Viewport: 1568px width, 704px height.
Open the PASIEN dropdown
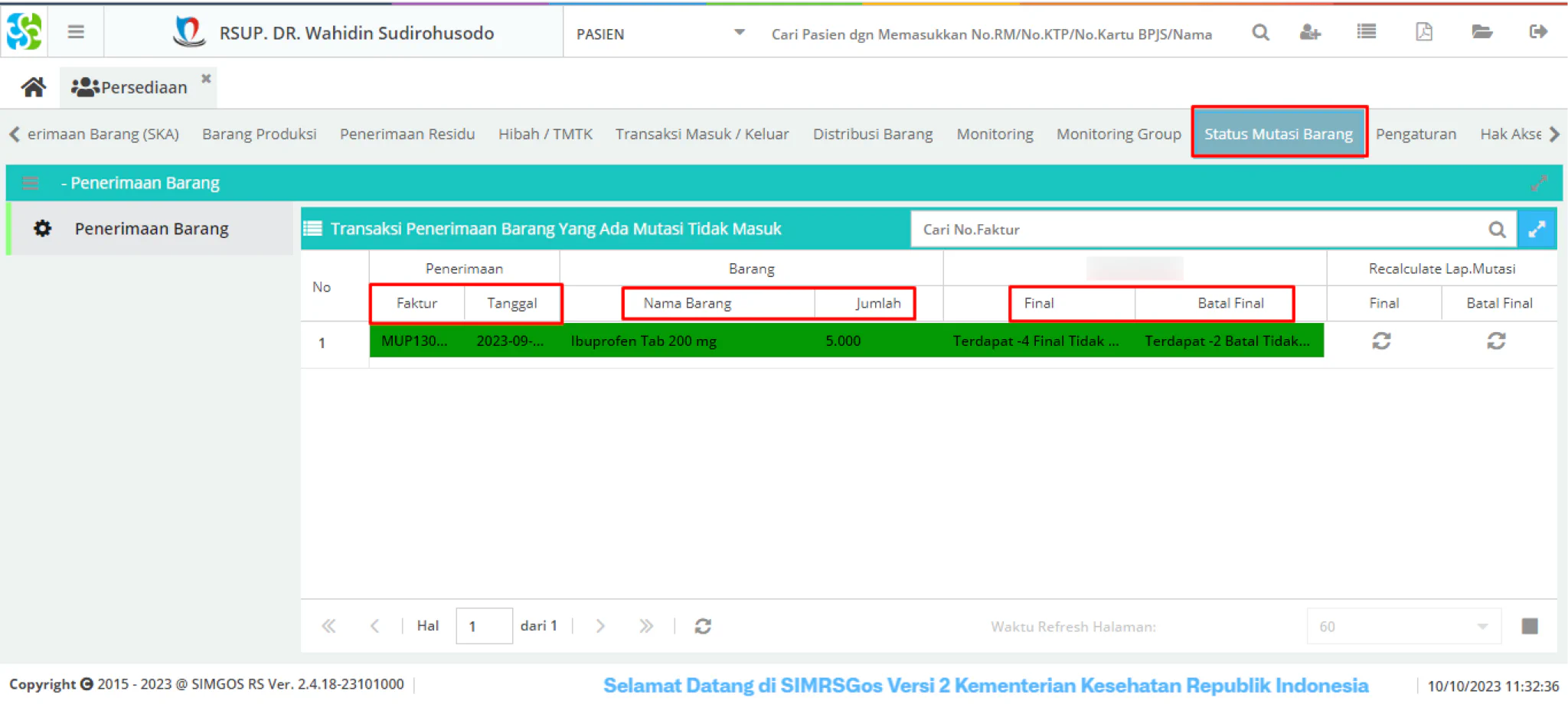coord(661,34)
